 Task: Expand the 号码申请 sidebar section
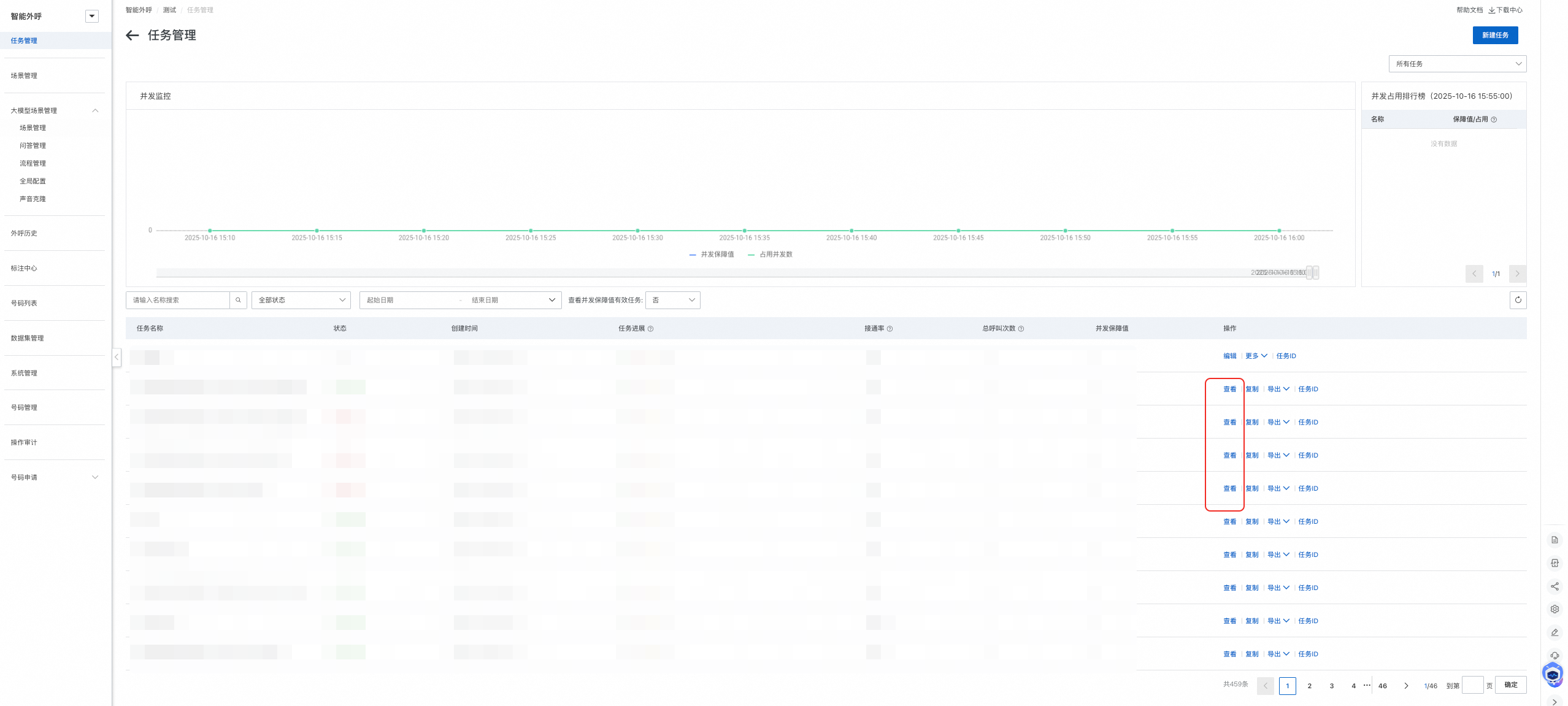(x=54, y=477)
